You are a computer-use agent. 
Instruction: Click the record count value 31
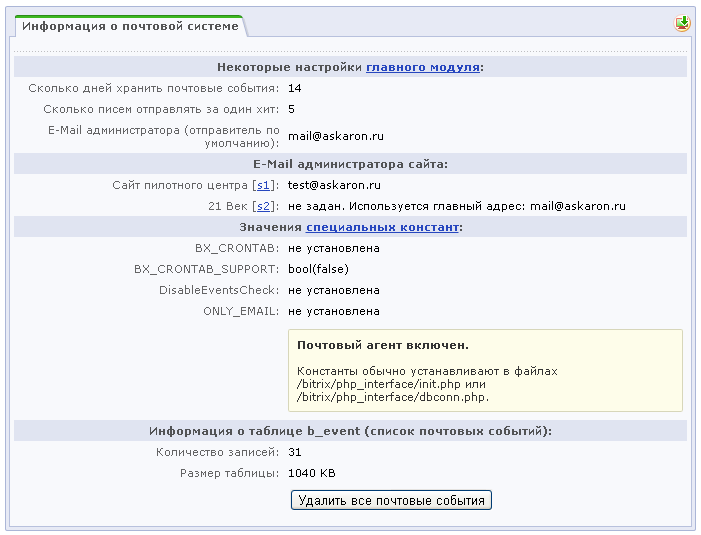(x=294, y=452)
